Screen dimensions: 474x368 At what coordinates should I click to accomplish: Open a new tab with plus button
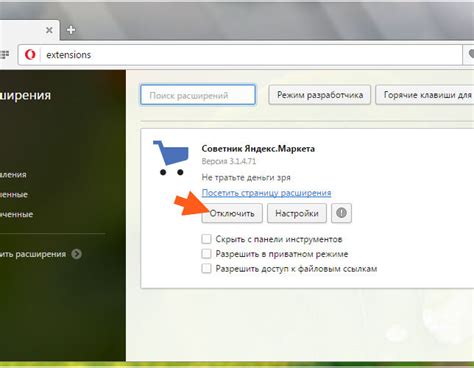coord(71,30)
